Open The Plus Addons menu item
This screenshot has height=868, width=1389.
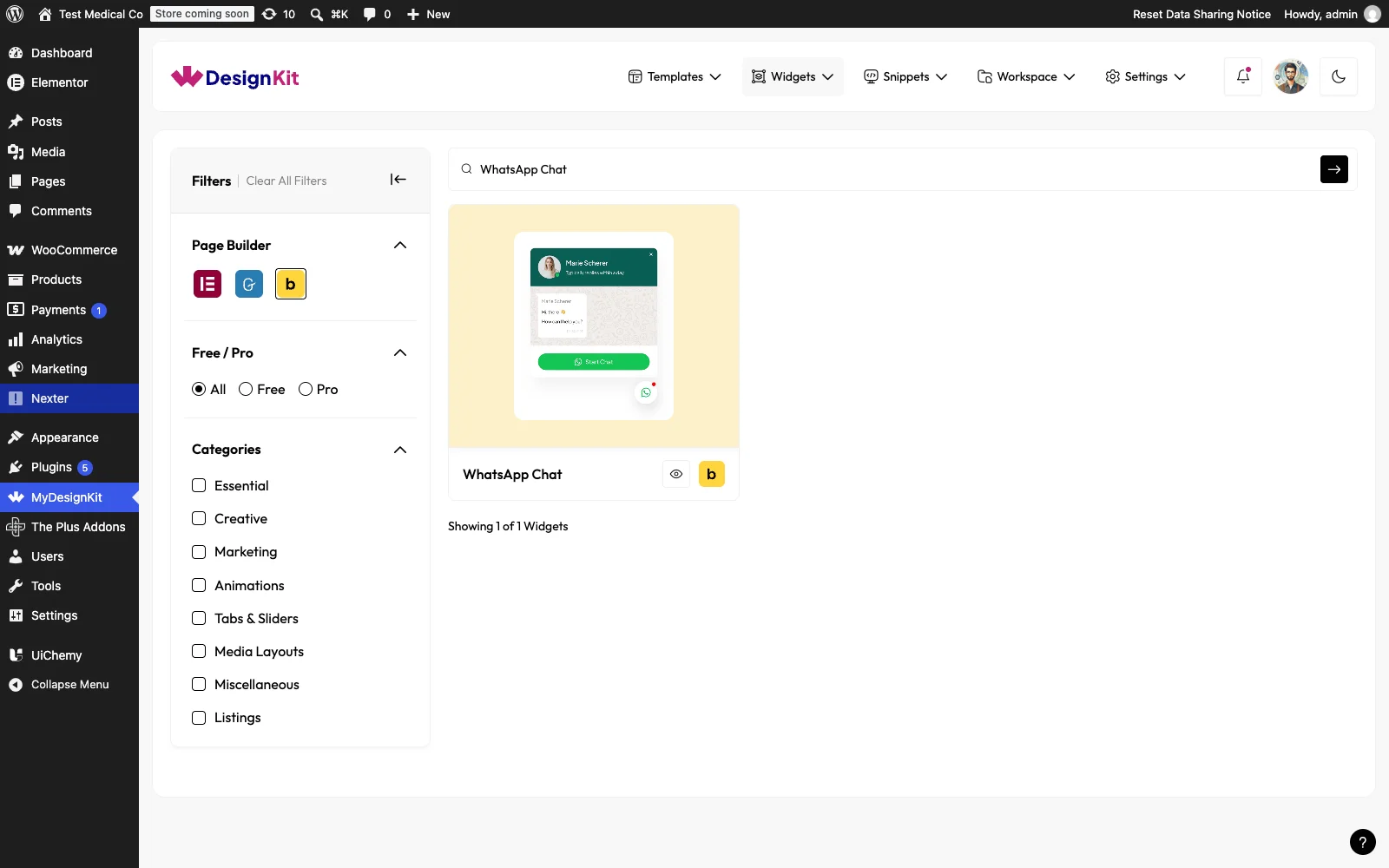pos(69,527)
